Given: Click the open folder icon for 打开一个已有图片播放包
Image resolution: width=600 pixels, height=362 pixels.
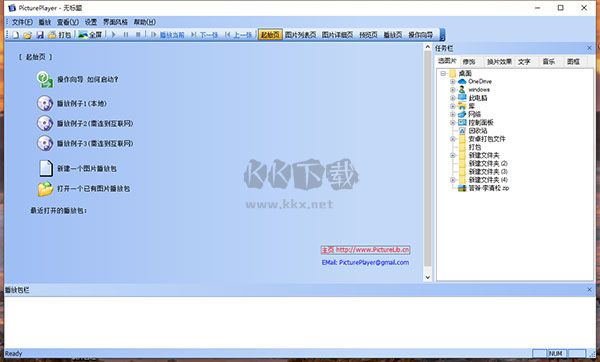Looking at the screenshot, I should pyautogui.click(x=46, y=189).
